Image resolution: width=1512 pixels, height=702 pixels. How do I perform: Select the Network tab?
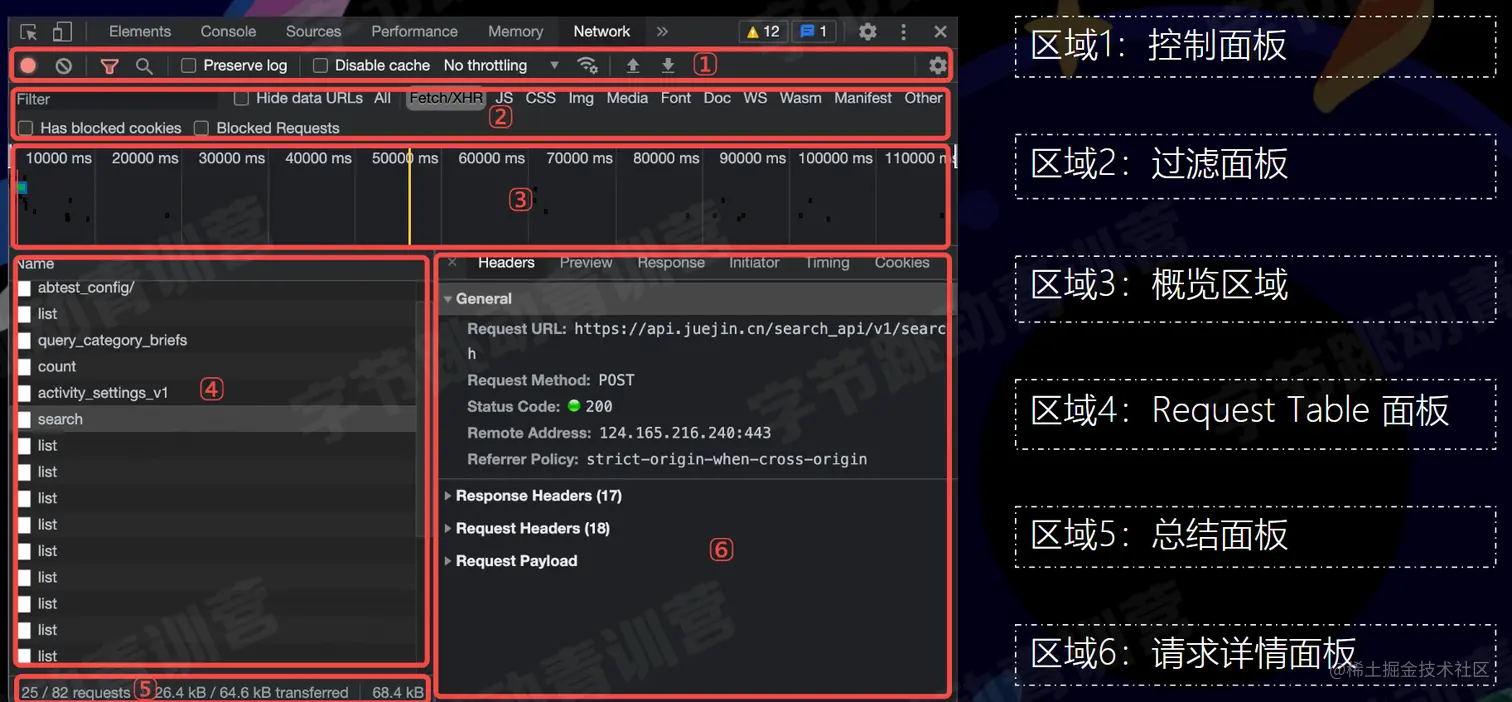602,32
